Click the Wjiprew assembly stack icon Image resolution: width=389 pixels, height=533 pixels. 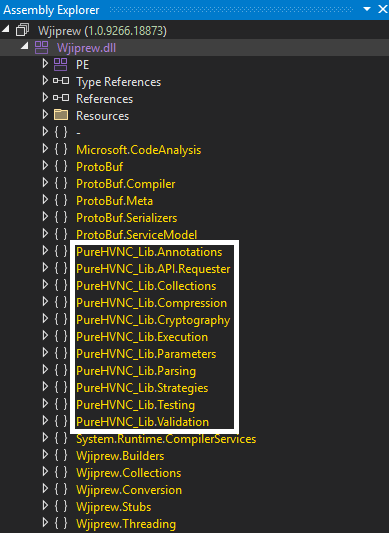tap(23, 30)
